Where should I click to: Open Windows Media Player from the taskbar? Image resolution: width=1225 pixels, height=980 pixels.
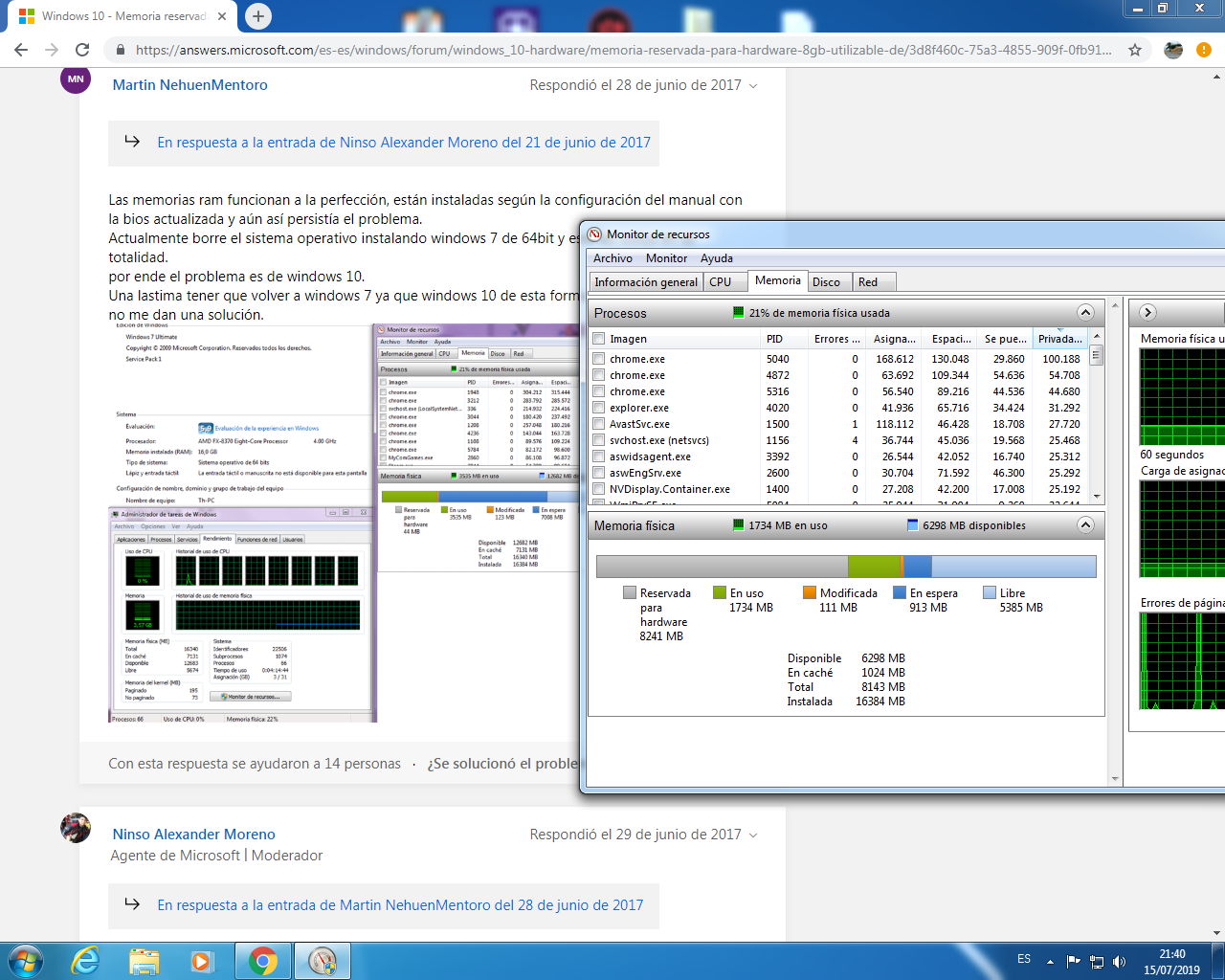pyautogui.click(x=202, y=961)
